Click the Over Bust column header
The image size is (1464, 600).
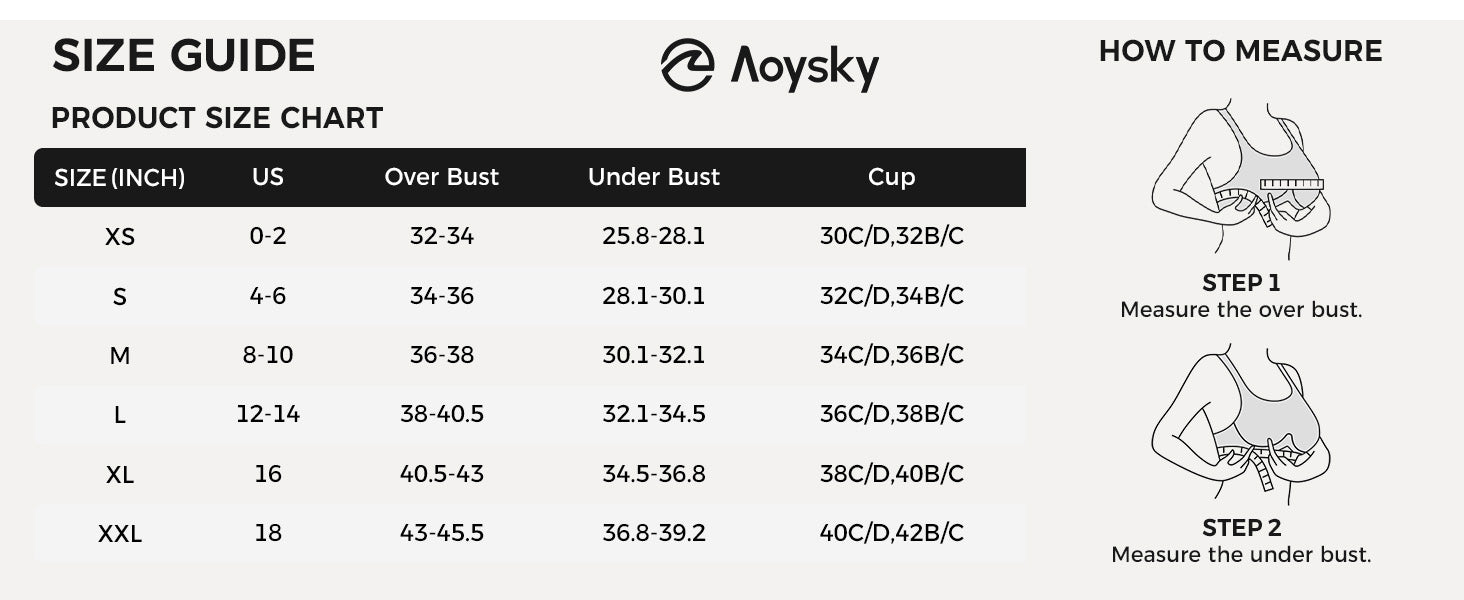tap(441, 177)
